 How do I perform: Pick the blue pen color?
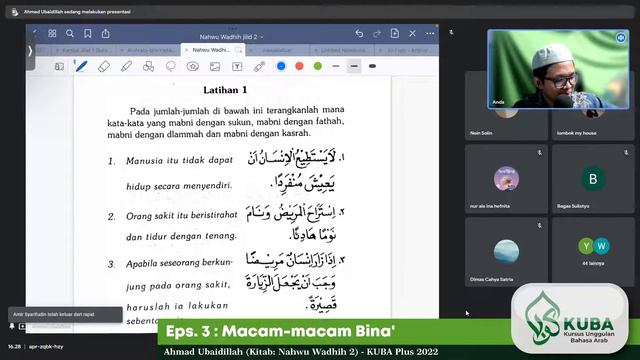point(281,66)
